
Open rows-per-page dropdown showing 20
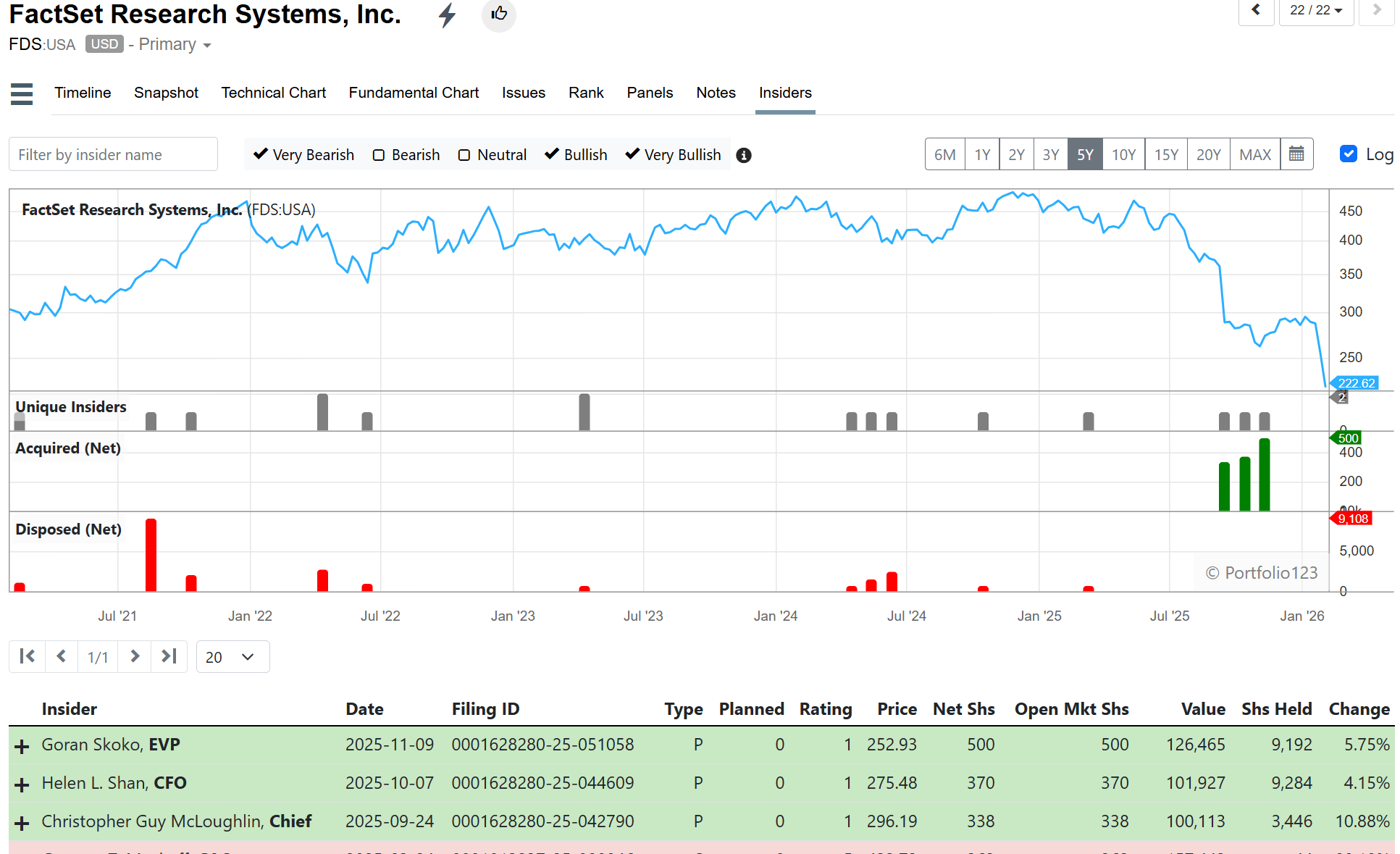point(232,657)
